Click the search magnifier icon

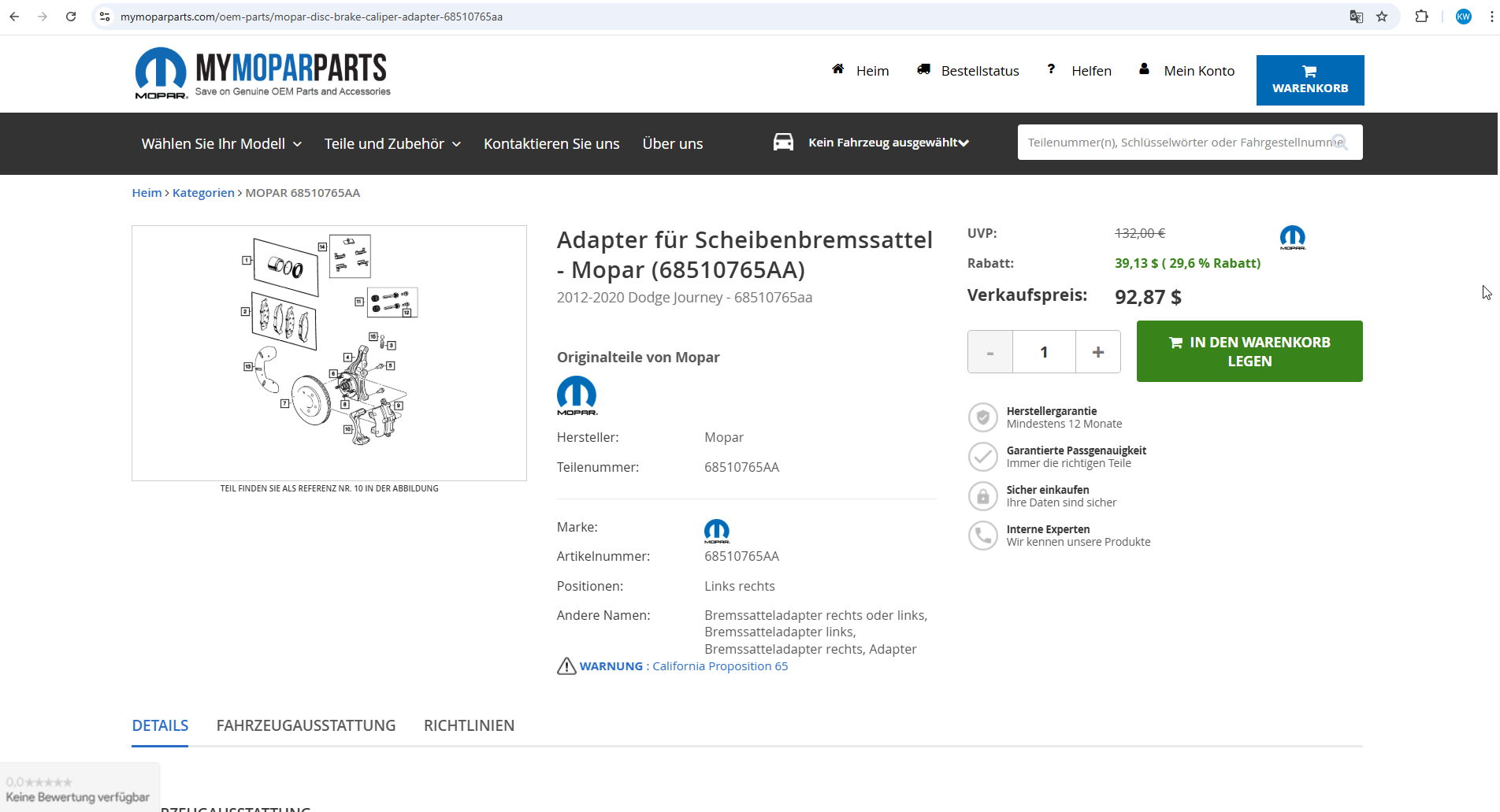tap(1340, 143)
